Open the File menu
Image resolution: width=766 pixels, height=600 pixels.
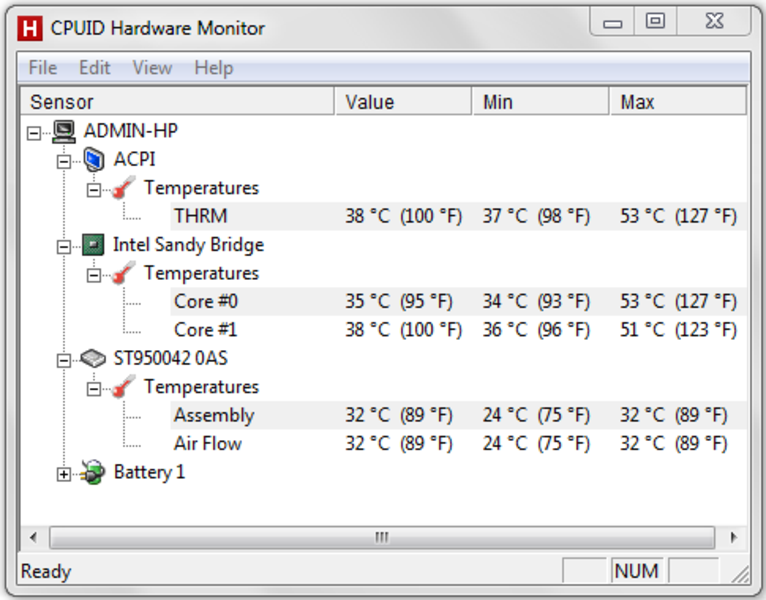coord(43,67)
